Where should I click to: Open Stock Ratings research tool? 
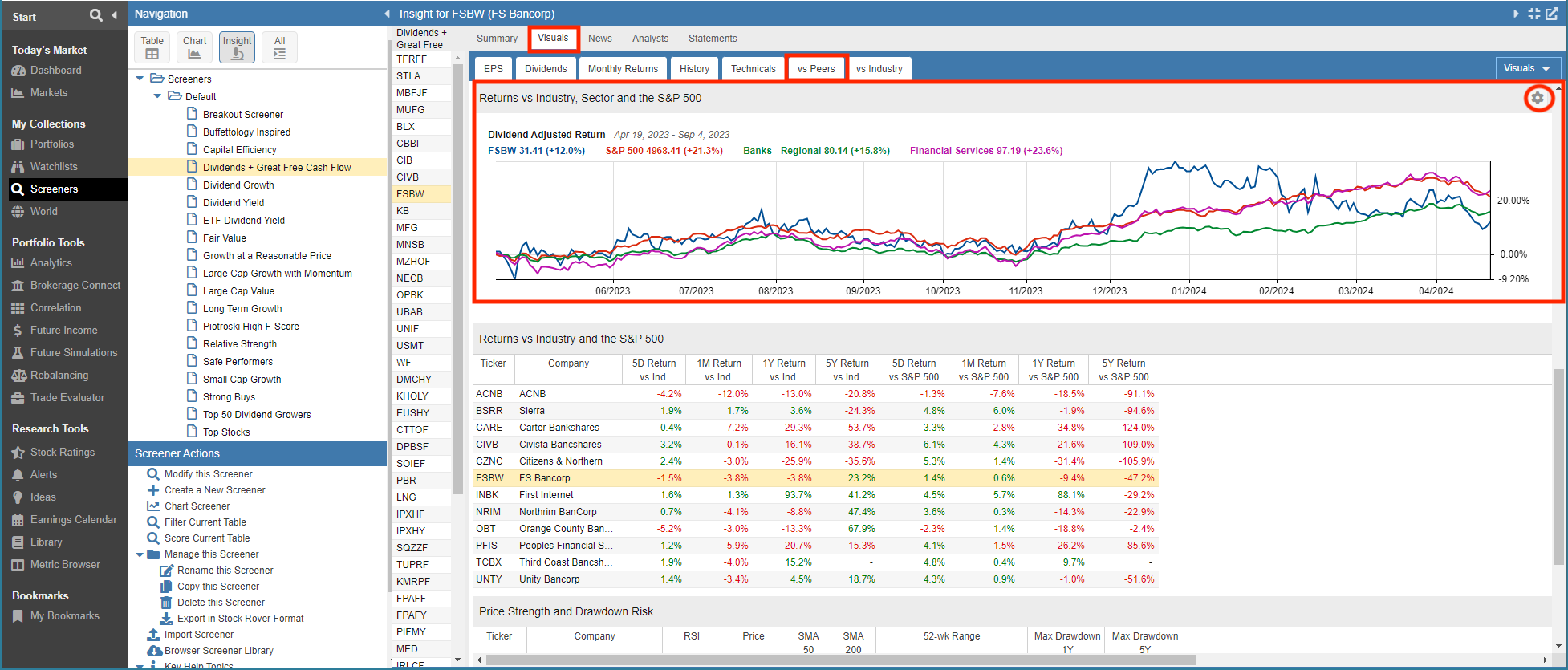pos(62,453)
